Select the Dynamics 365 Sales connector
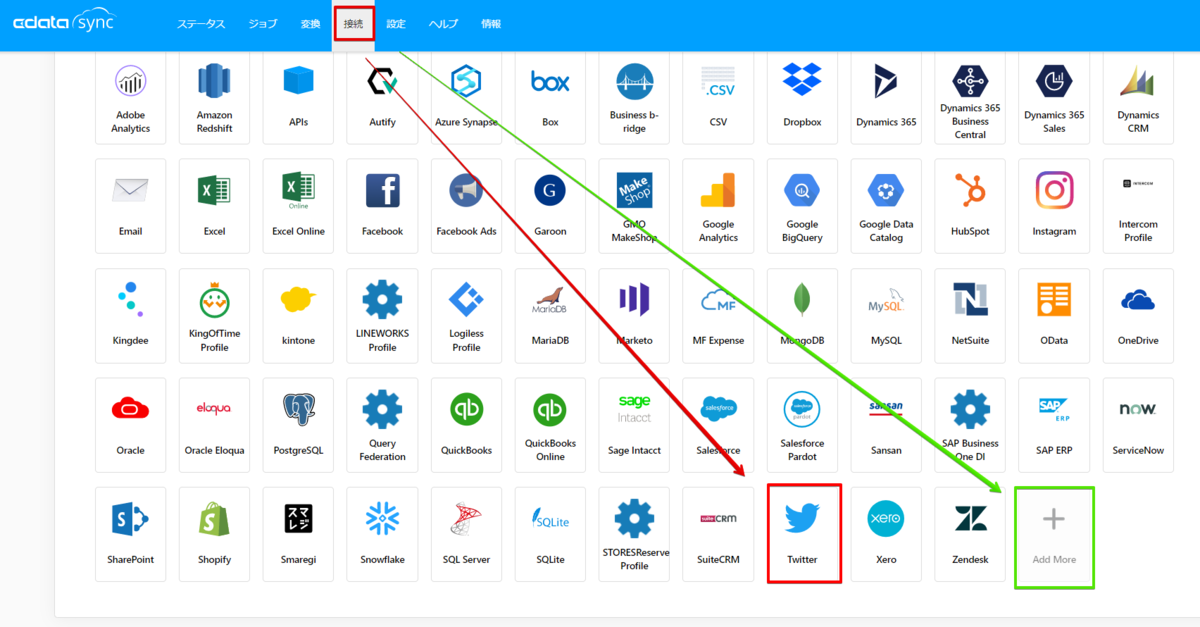The image size is (1200, 627). pos(1055,98)
